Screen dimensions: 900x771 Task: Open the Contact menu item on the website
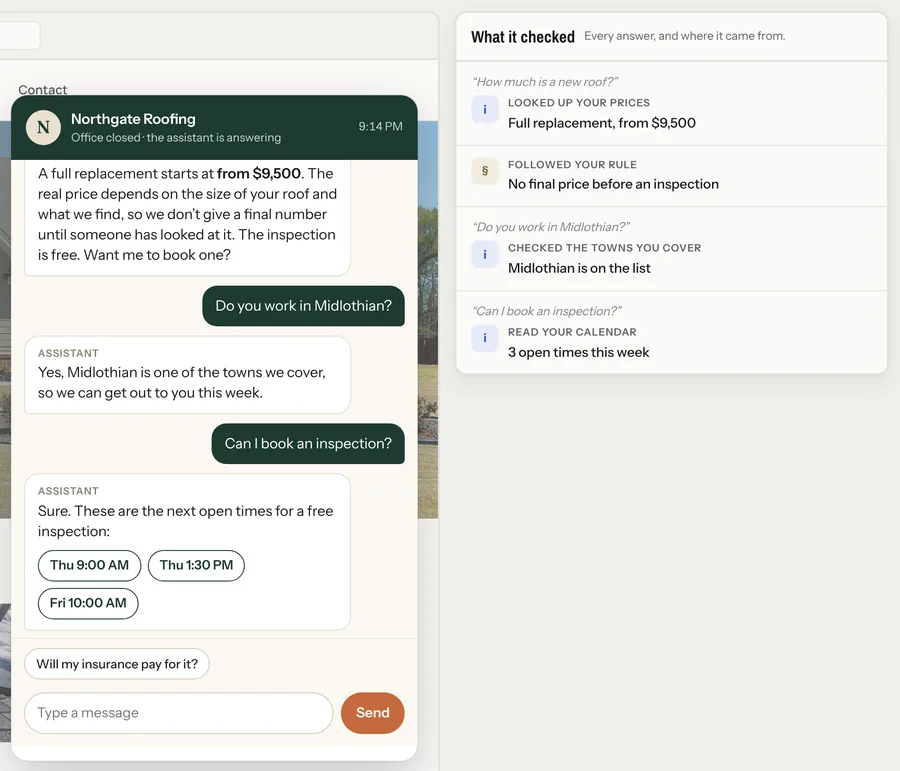42,90
